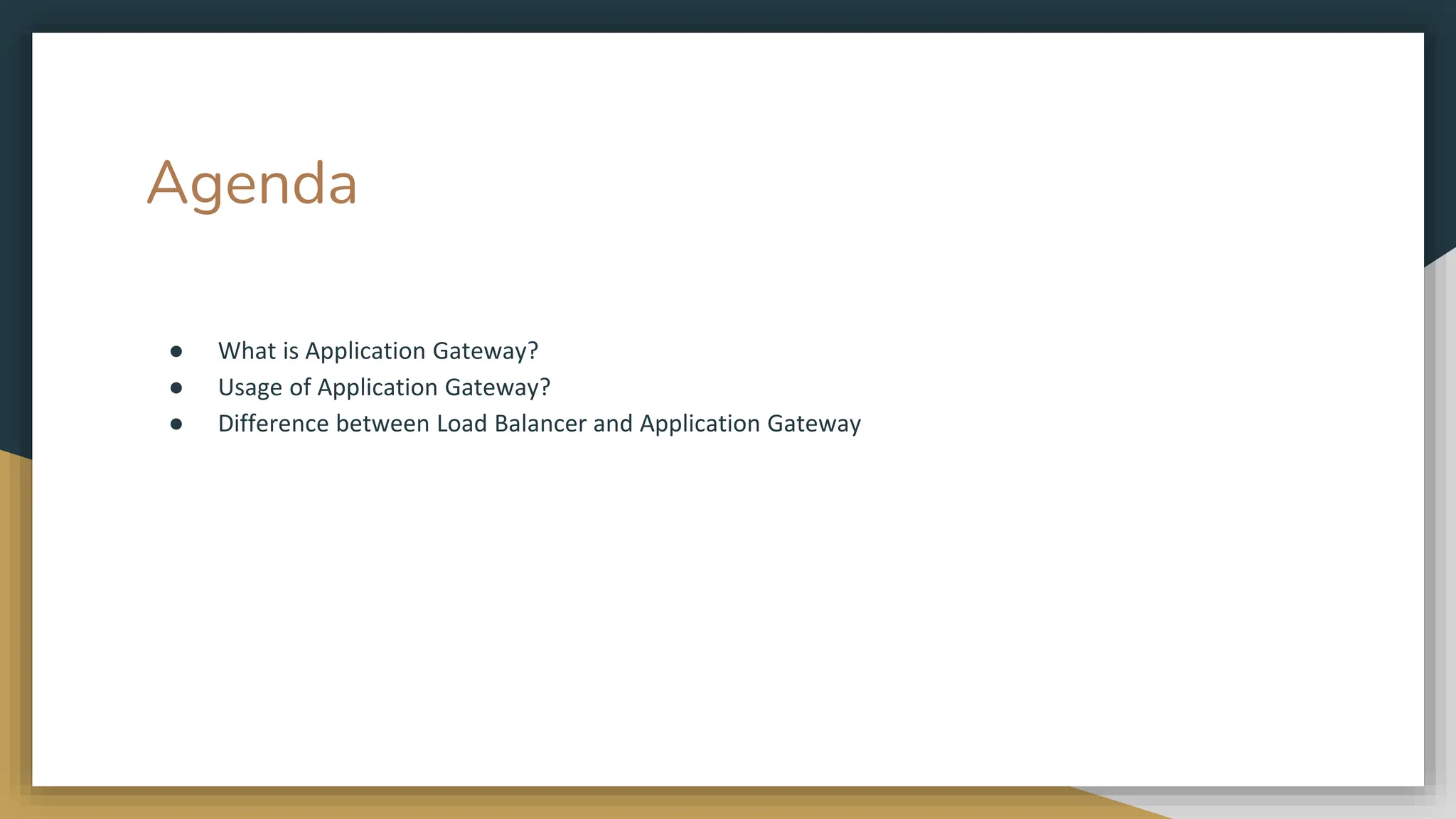
Task: Click 'Load Balancer' text in third bullet
Action: tap(511, 424)
